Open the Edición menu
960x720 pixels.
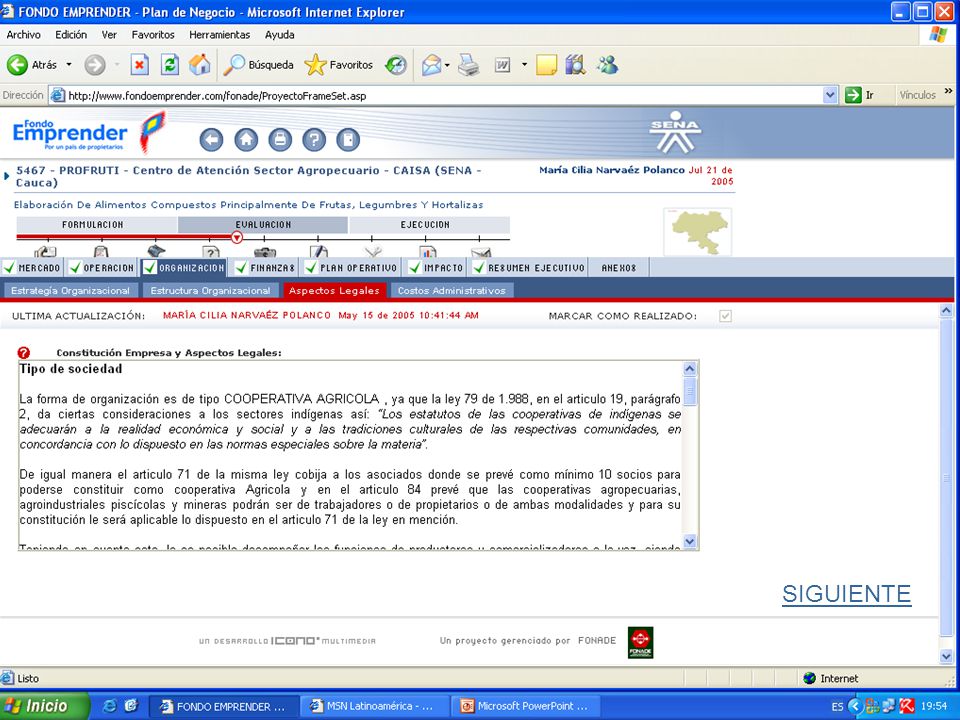[71, 35]
